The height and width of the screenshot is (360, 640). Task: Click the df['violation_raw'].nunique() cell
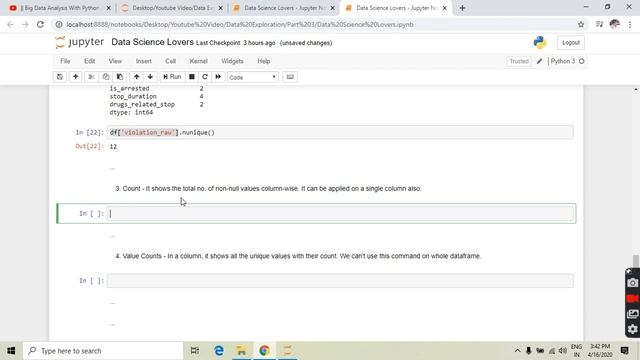pyautogui.click(x=340, y=132)
